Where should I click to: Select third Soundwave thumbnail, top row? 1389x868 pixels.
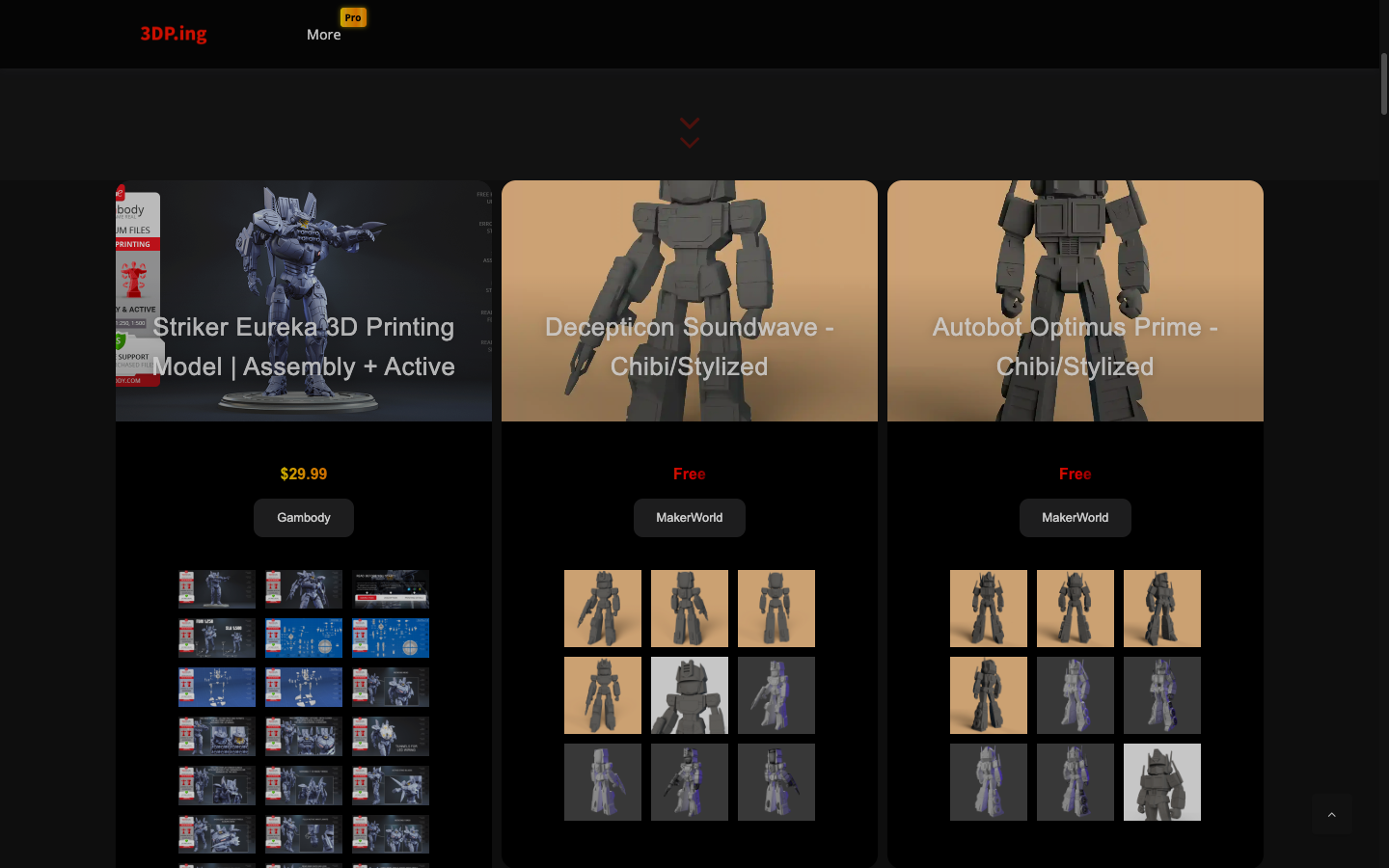pos(776,609)
